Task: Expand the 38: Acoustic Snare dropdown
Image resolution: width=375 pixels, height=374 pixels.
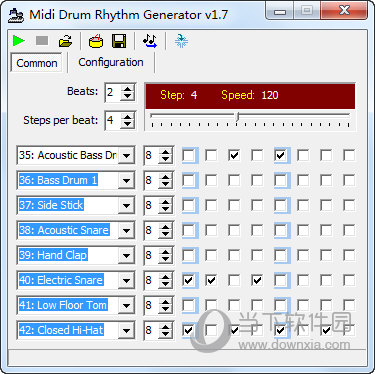Action: (x=126, y=230)
